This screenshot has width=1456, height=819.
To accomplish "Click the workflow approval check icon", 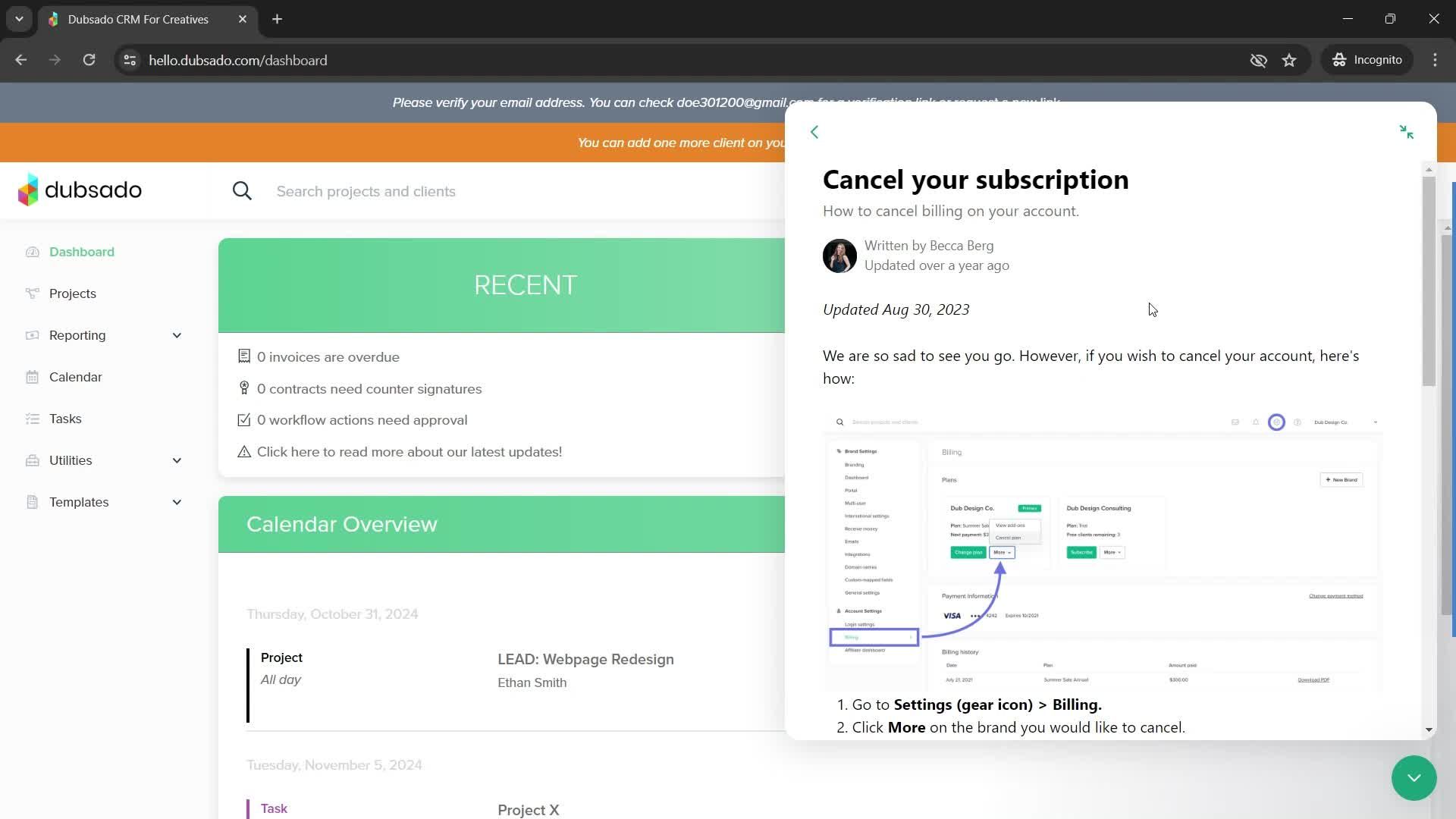I will [x=244, y=419].
